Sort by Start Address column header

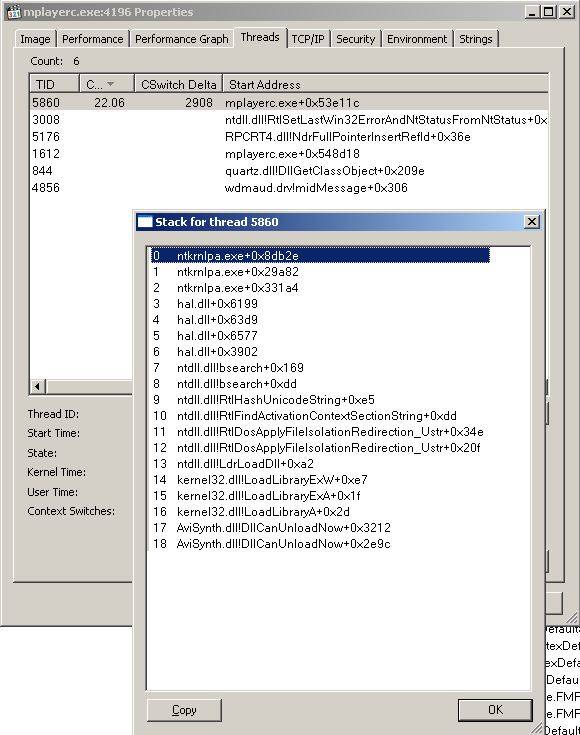tap(385, 84)
